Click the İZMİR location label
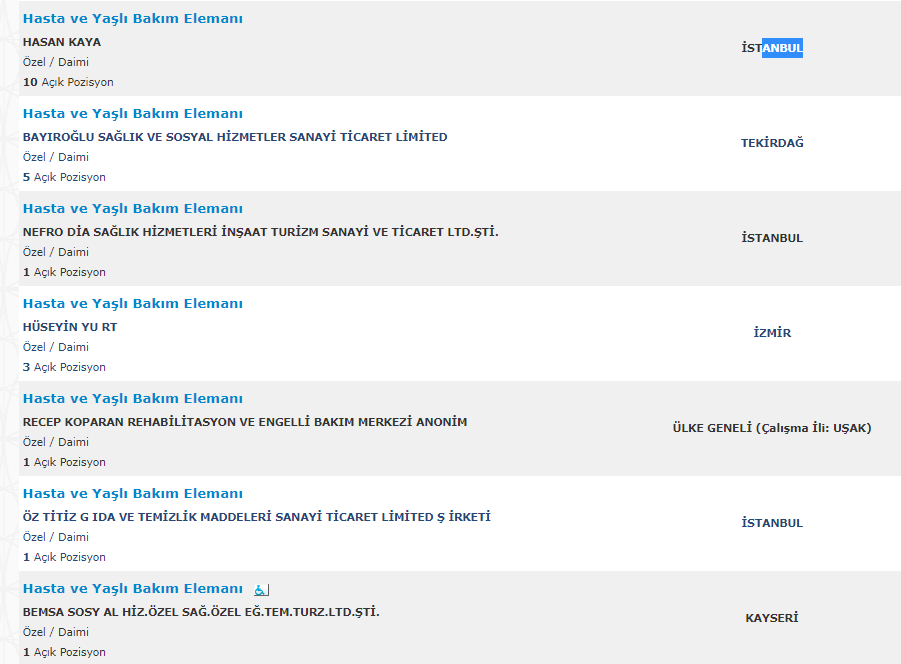The image size is (901, 664). (772, 333)
